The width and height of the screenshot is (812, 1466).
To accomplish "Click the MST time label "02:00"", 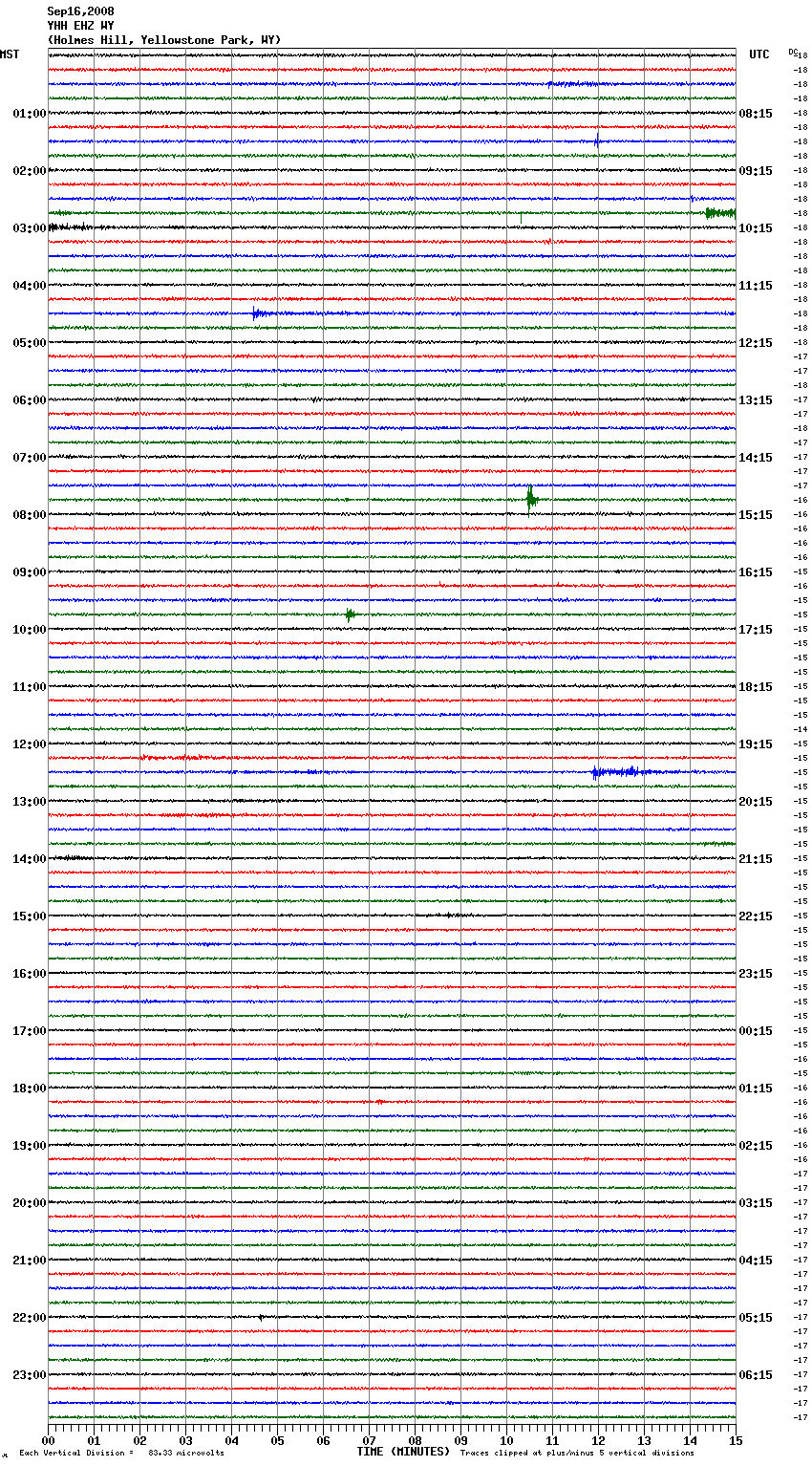I will (x=30, y=171).
